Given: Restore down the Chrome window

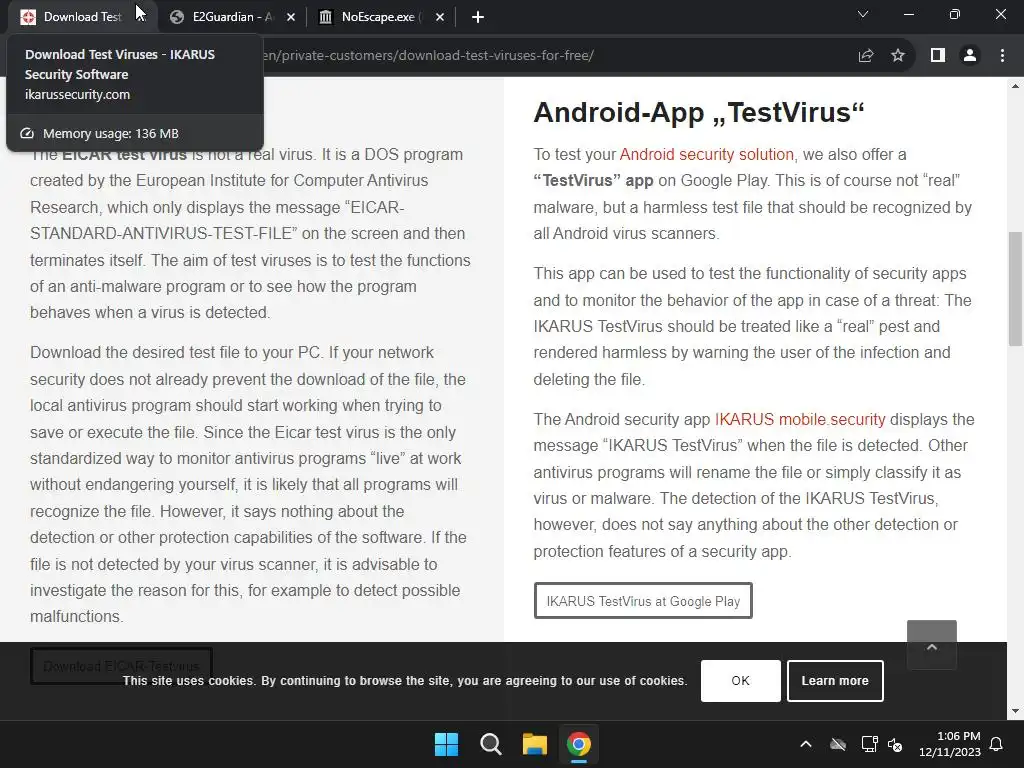Looking at the screenshot, I should [x=955, y=14].
